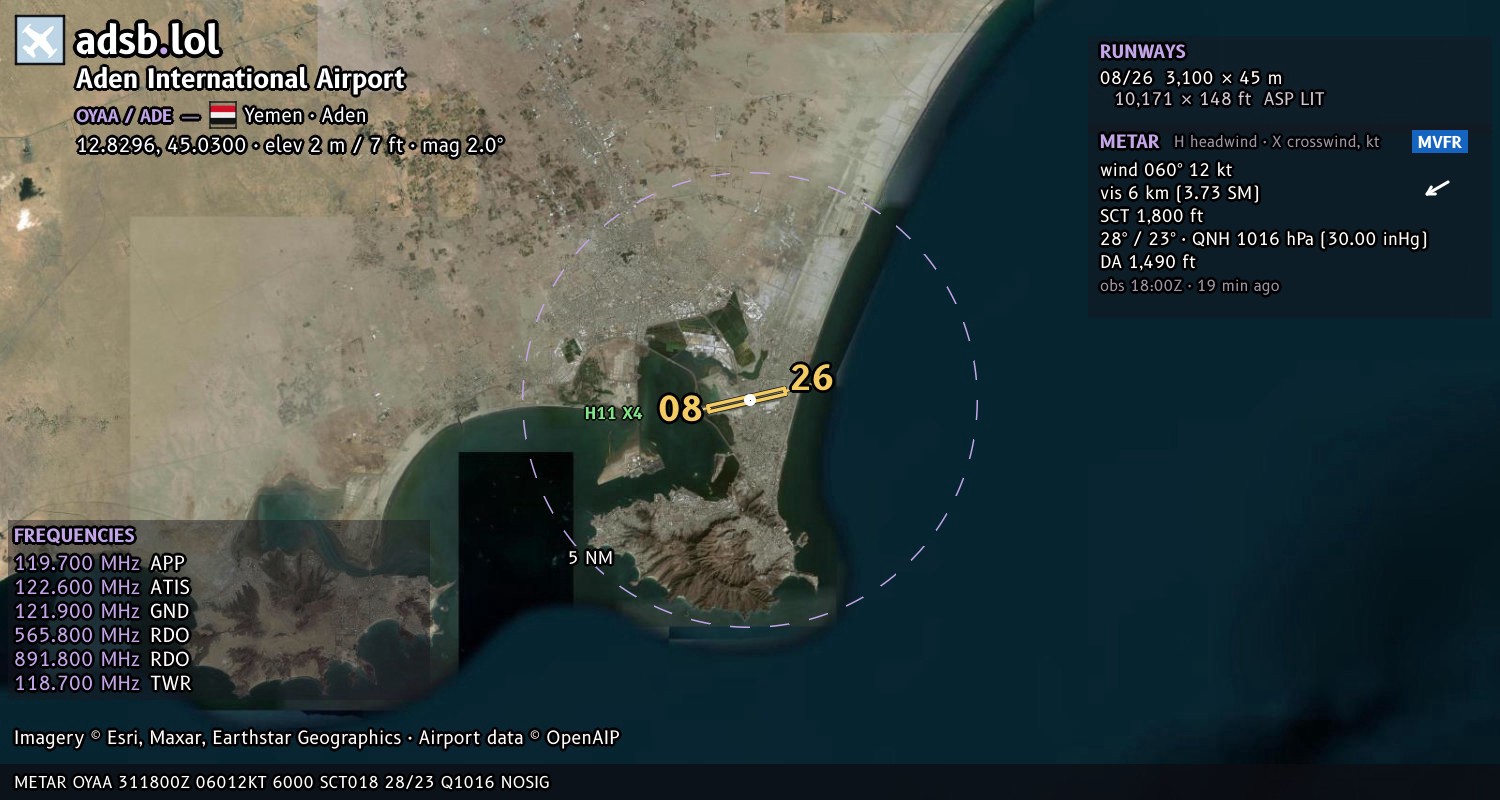Click the imagery attribution credit line
1500x800 pixels.
(x=317, y=738)
